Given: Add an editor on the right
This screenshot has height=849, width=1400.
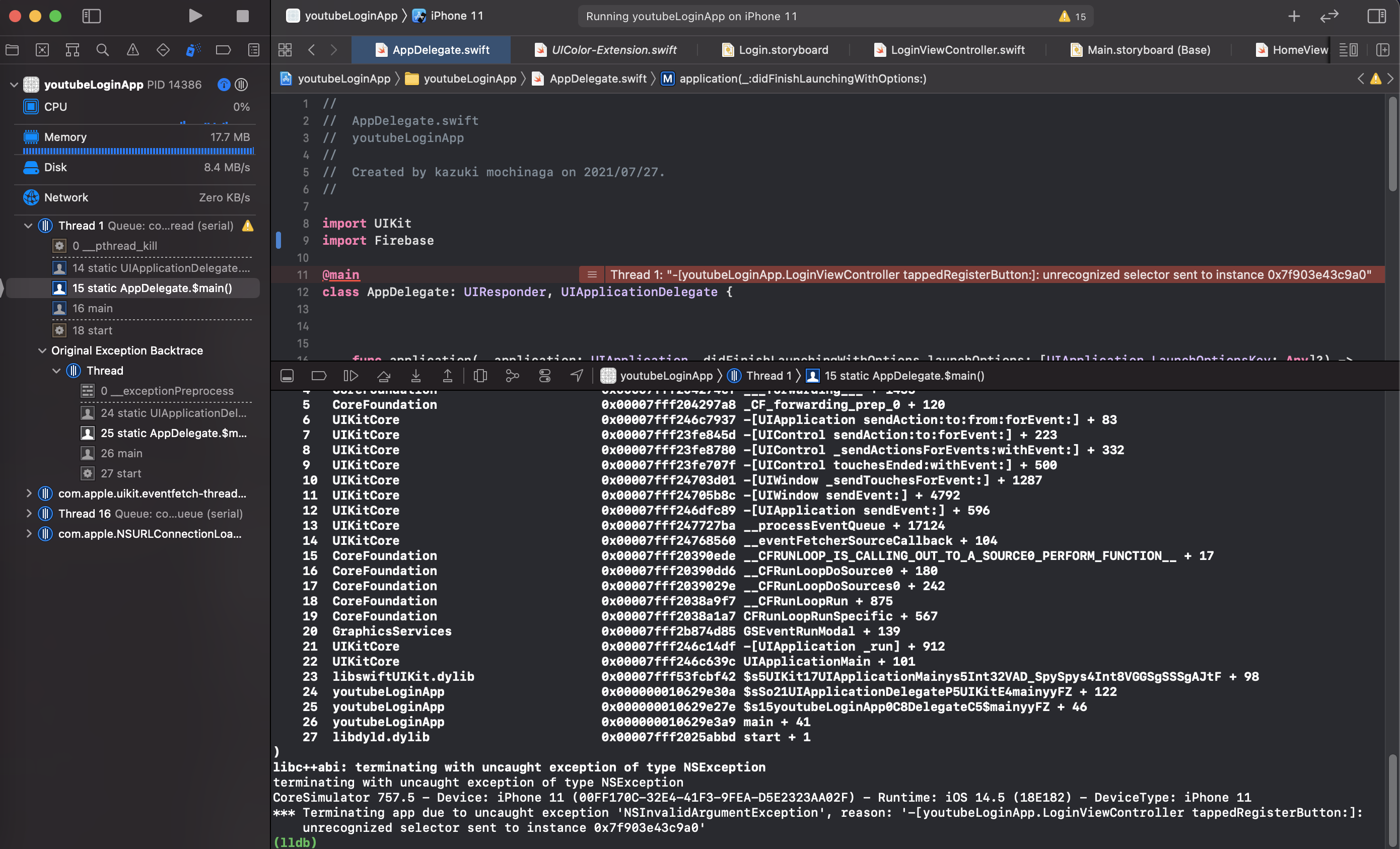Looking at the screenshot, I should coord(1383,50).
